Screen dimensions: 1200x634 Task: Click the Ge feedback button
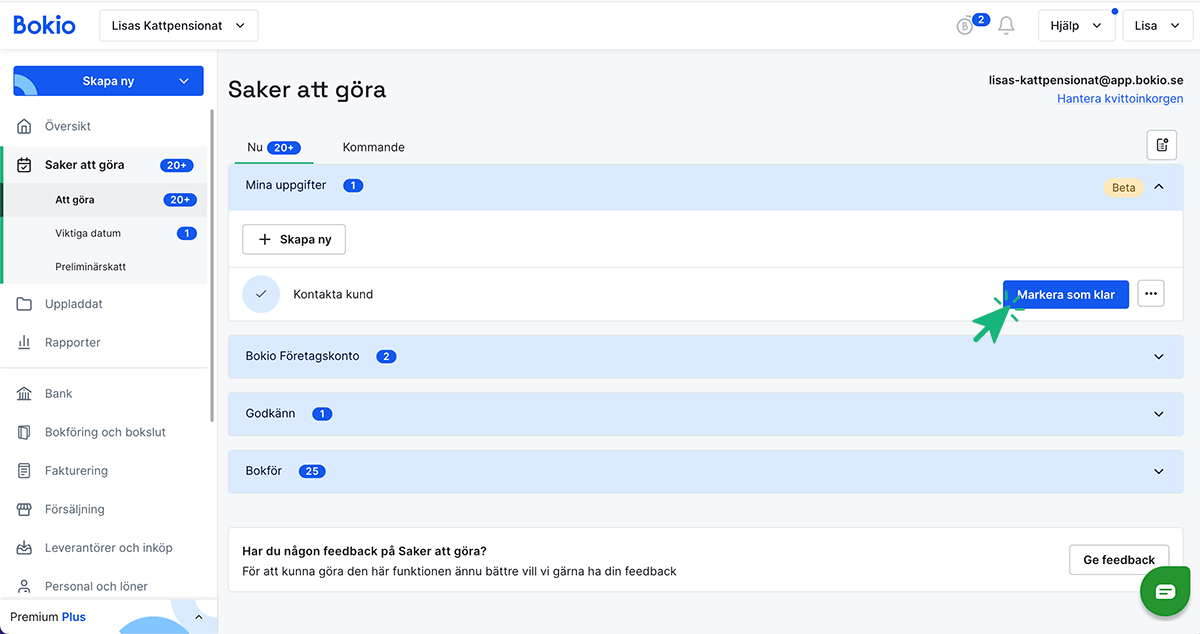pos(1119,560)
